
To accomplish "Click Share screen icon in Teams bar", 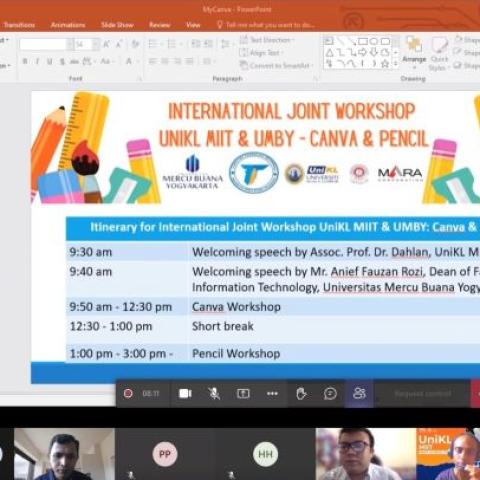I will pos(243,394).
